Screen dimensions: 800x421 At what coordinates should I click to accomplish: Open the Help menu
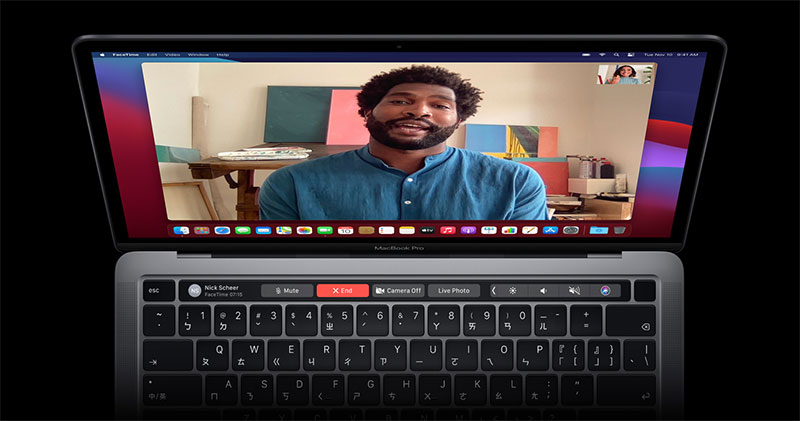(222, 55)
